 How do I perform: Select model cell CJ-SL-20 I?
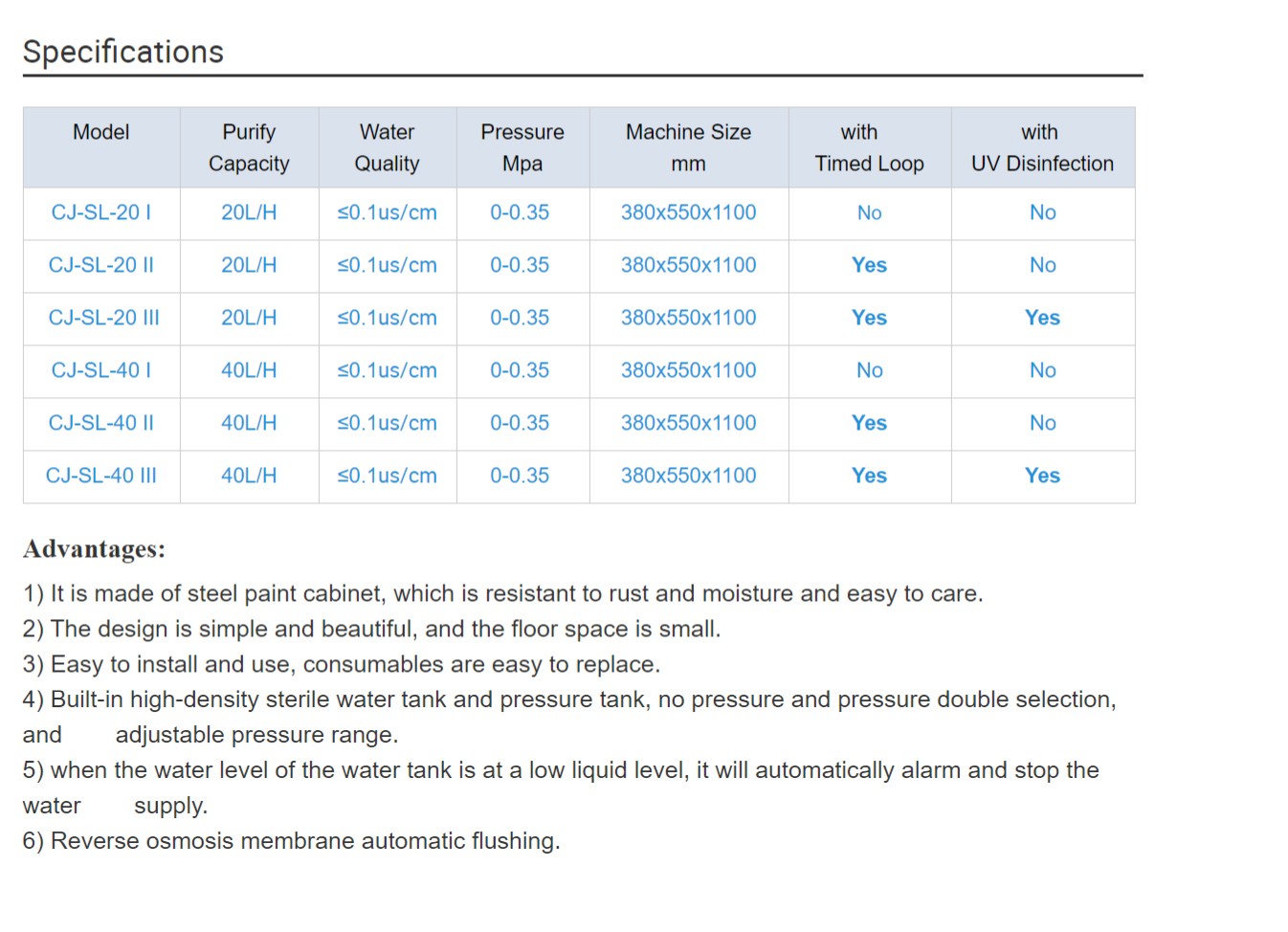click(101, 212)
